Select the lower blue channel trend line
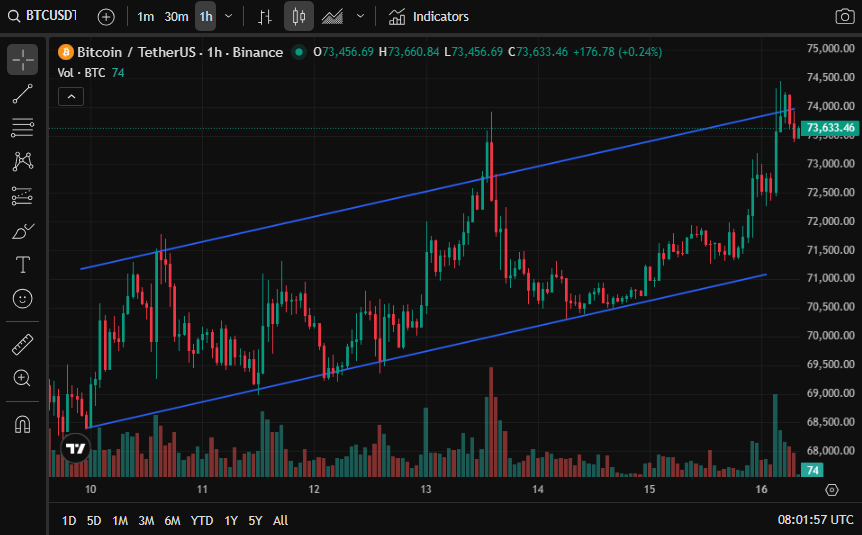862x535 pixels. 429,350
